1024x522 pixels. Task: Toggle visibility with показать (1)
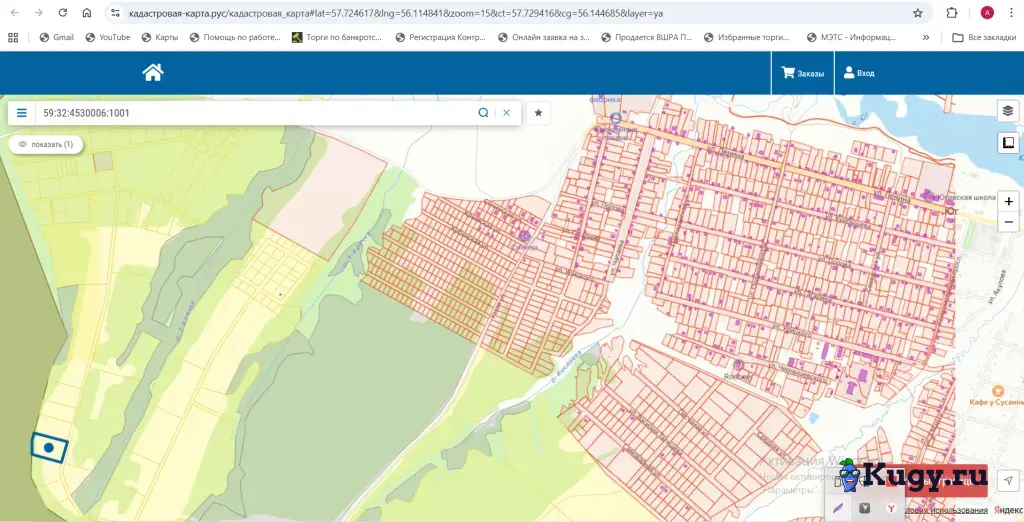(46, 144)
